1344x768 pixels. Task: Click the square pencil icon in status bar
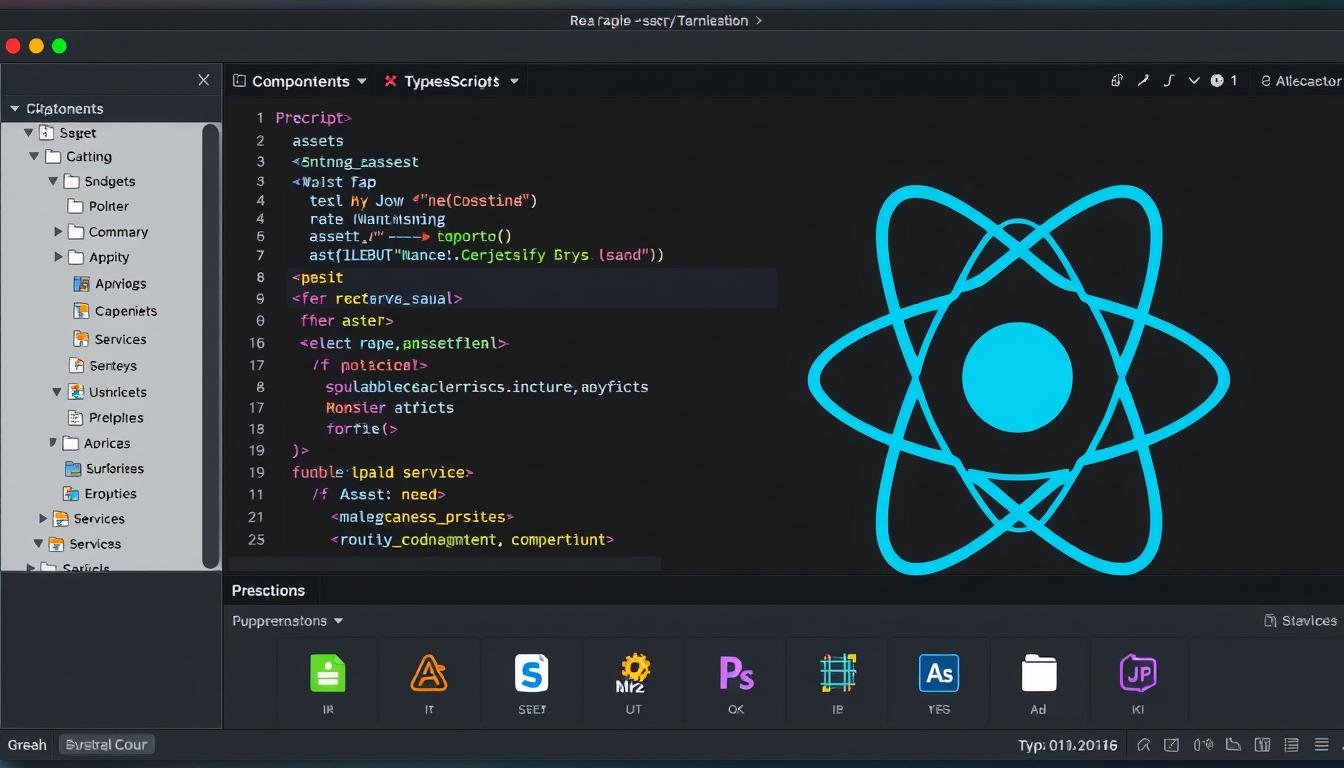coord(1173,745)
